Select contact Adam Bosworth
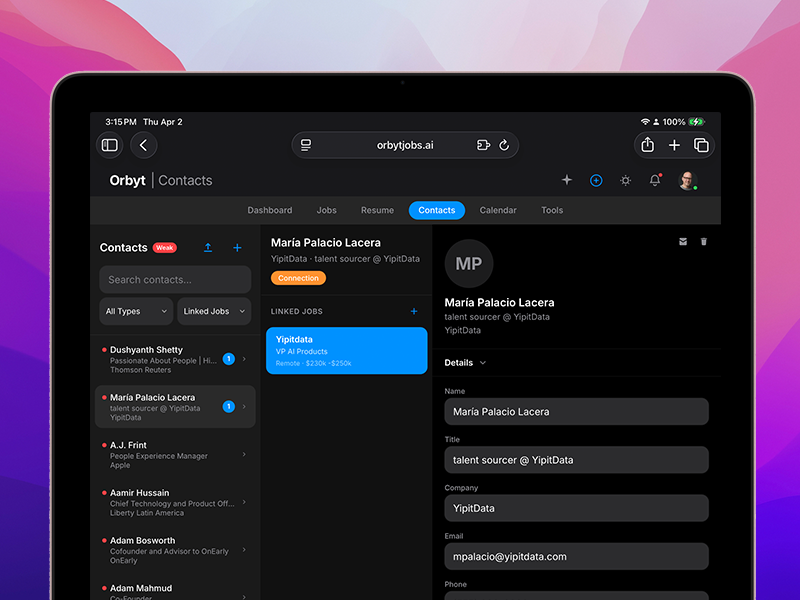This screenshot has width=800, height=600. pyautogui.click(x=175, y=550)
